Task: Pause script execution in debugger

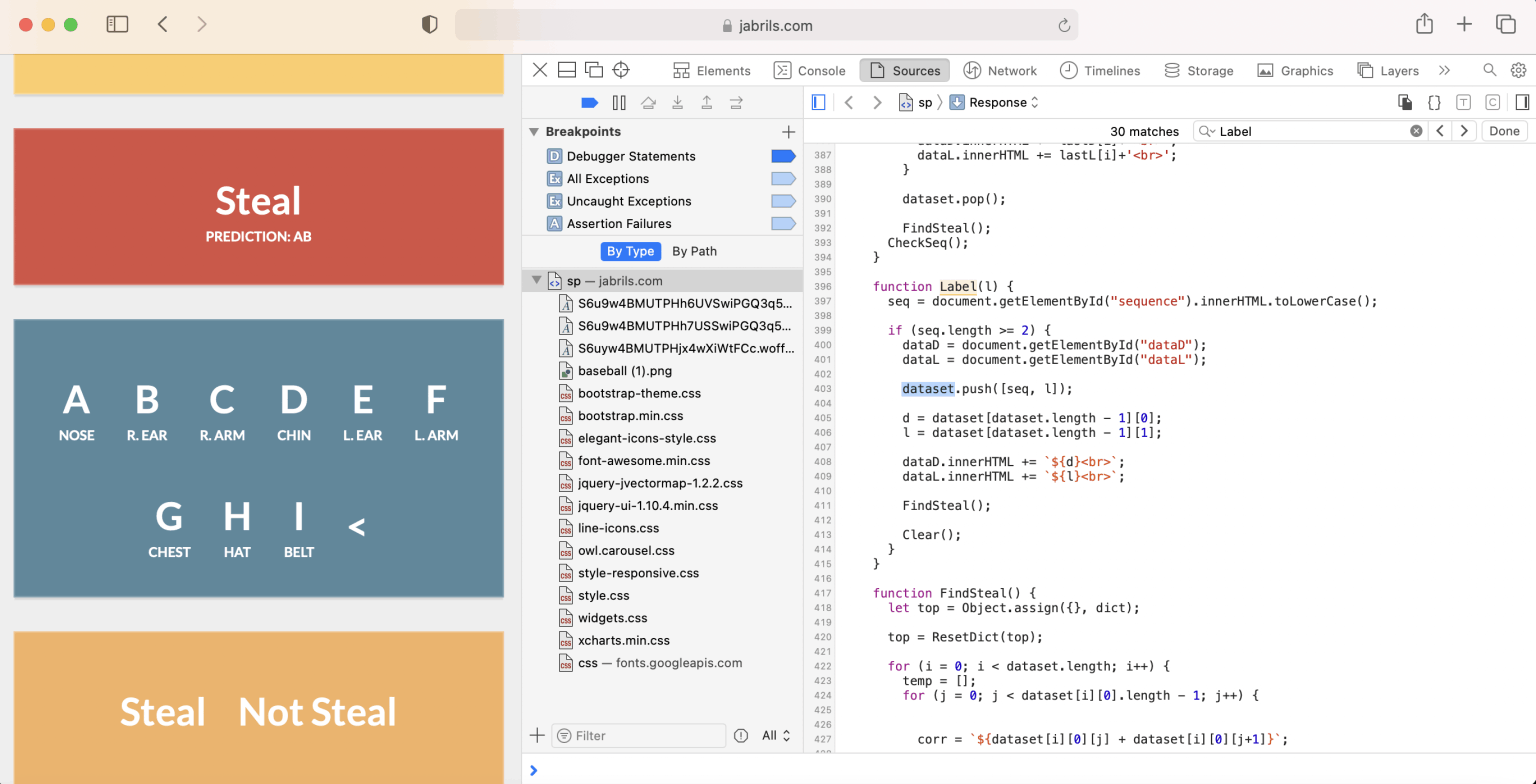Action: pyautogui.click(x=619, y=102)
